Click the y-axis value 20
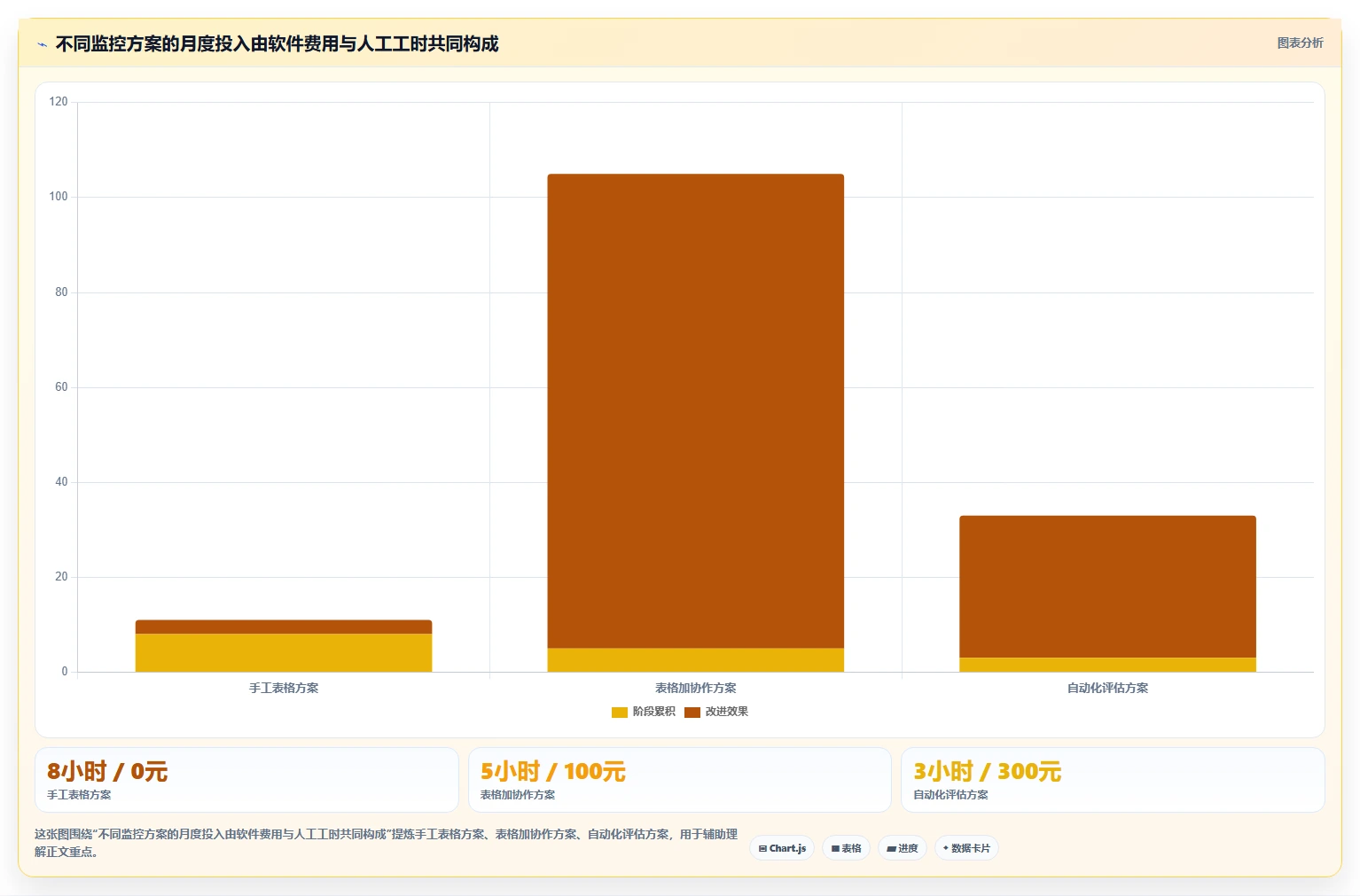Screen dimensions: 1360x896 pos(61,577)
